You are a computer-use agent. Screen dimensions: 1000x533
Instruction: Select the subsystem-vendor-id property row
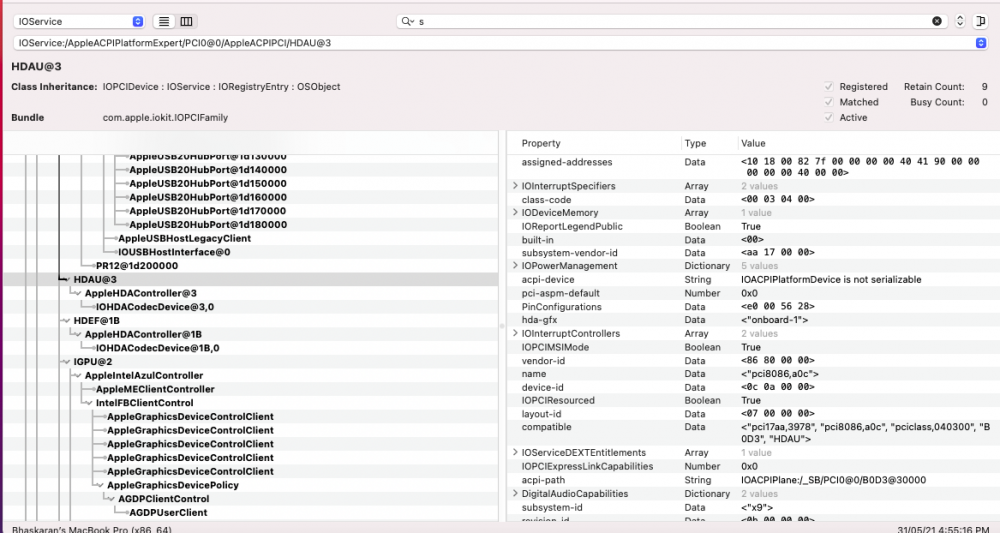click(x=753, y=253)
